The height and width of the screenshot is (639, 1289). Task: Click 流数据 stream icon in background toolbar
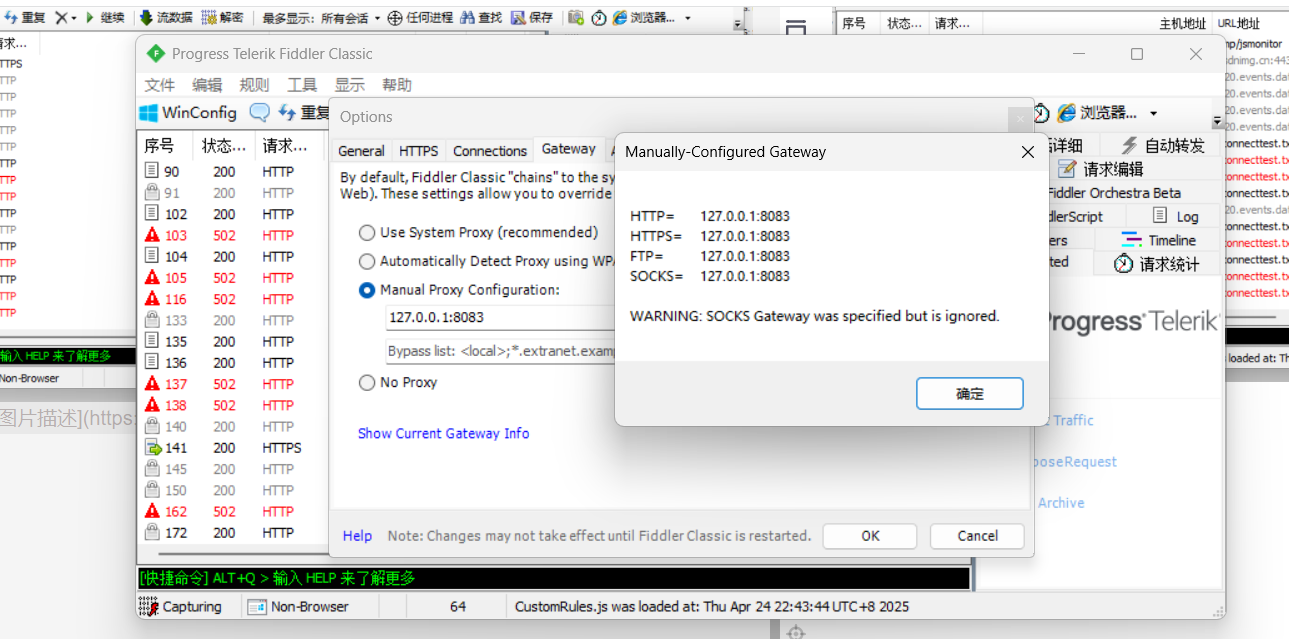[147, 17]
